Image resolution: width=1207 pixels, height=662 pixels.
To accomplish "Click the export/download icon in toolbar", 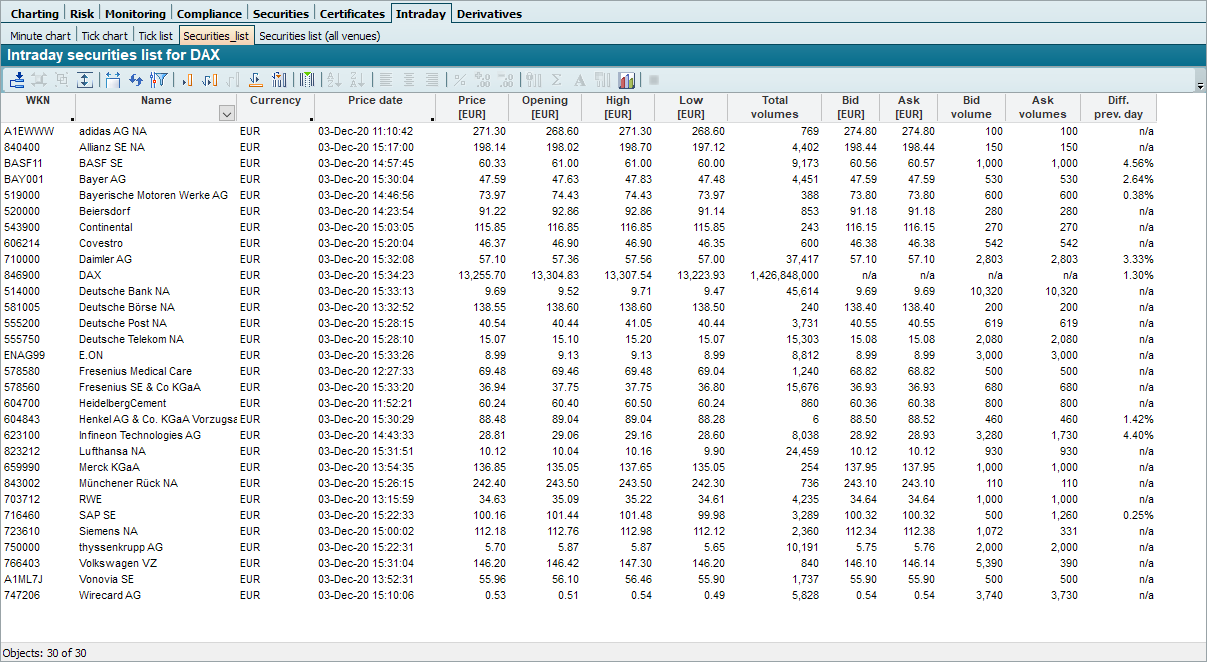I will tap(17, 80).
